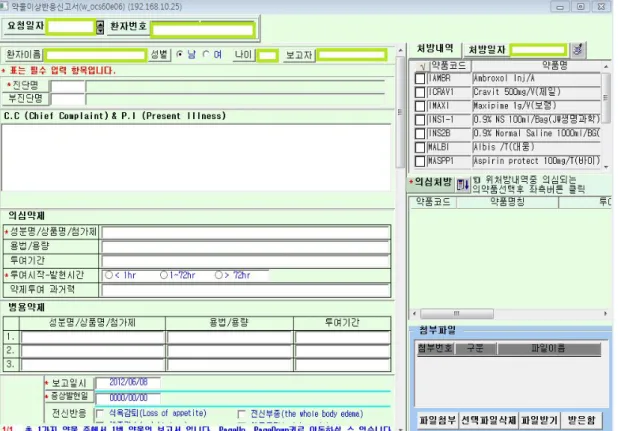The width and height of the screenshot is (618, 431).
Task: Click the 처방일자 input field
Action: [x=538, y=50]
